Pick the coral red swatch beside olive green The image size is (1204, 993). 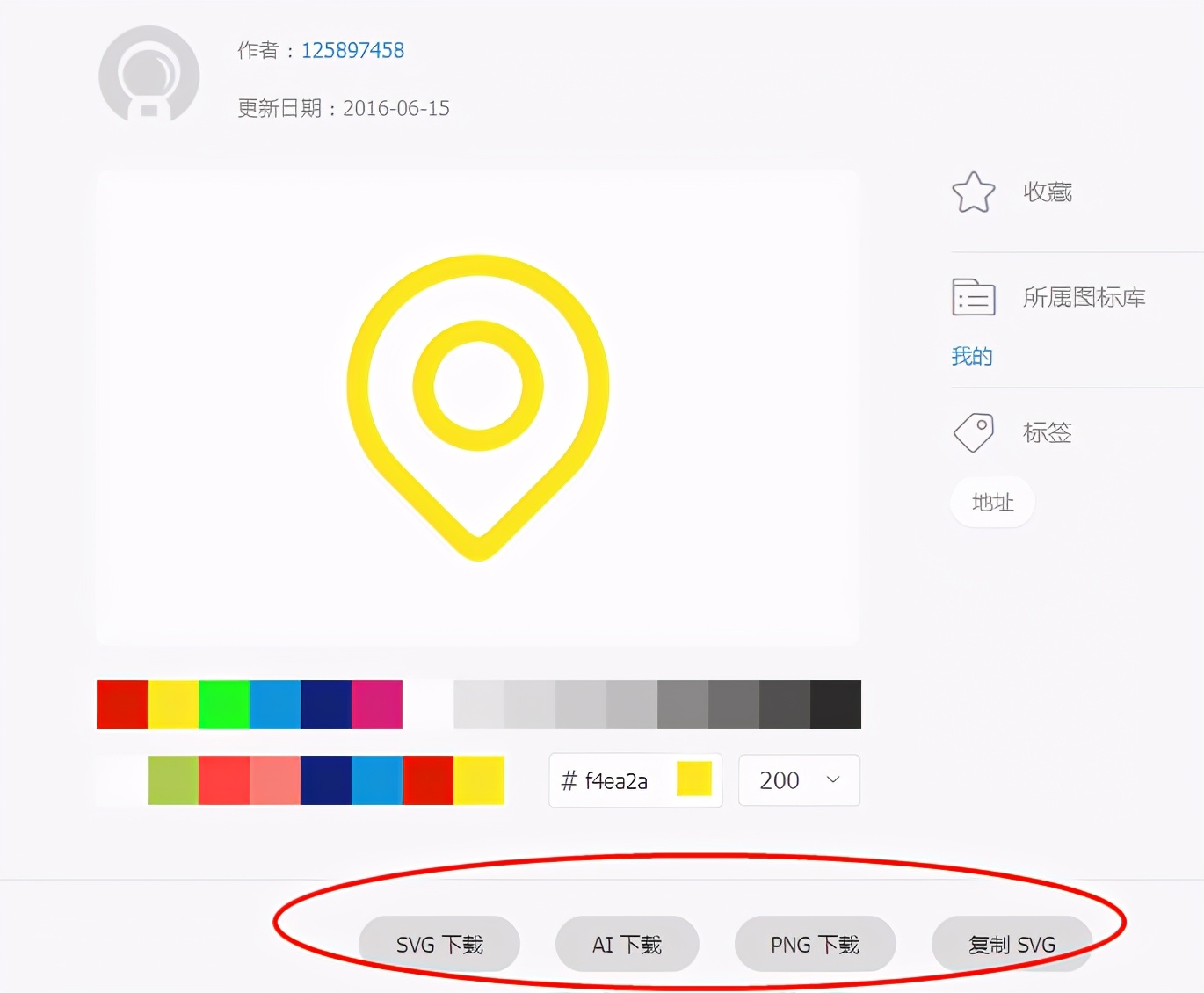[224, 780]
